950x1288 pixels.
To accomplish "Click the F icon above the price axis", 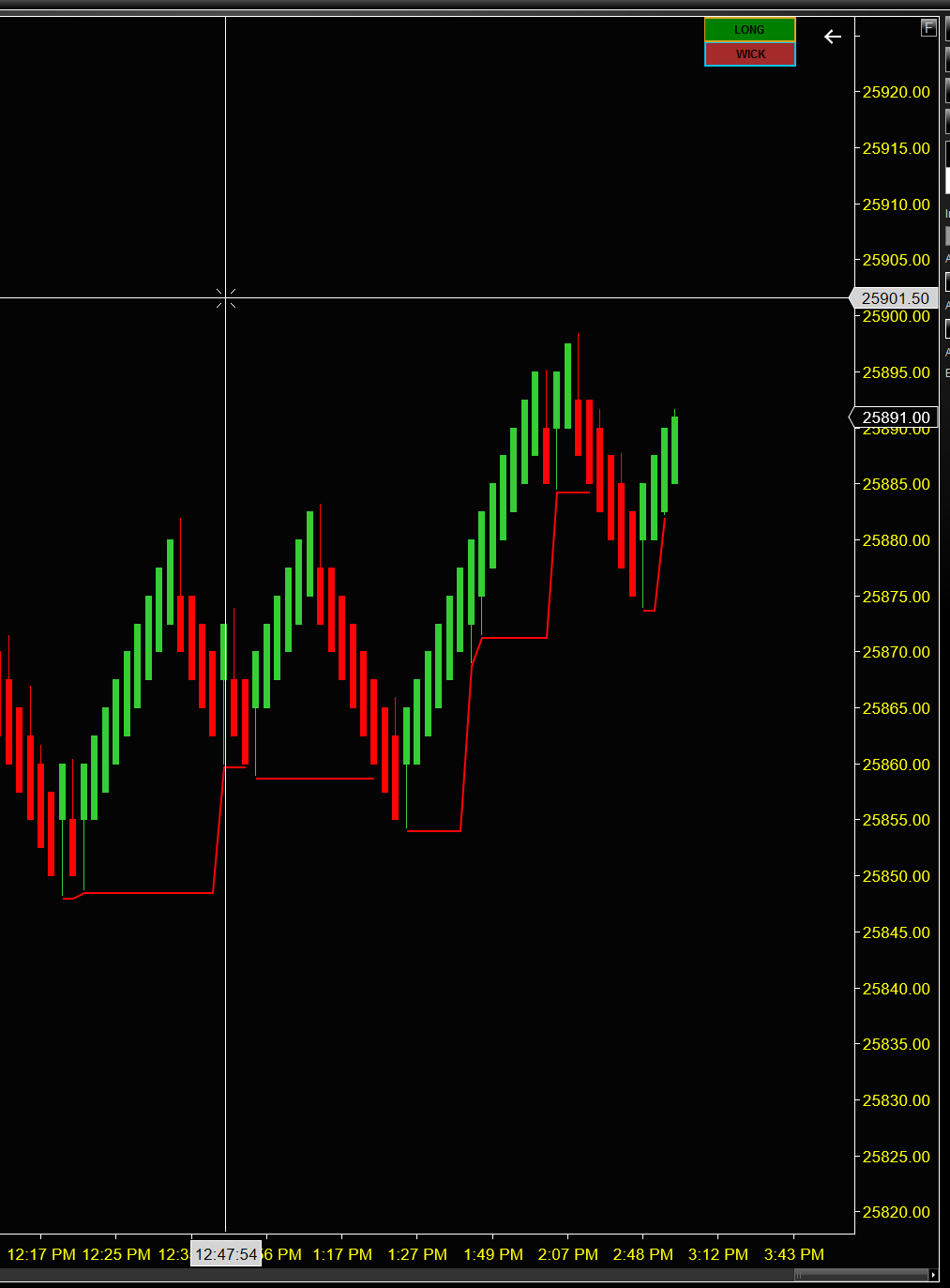I will [x=928, y=27].
